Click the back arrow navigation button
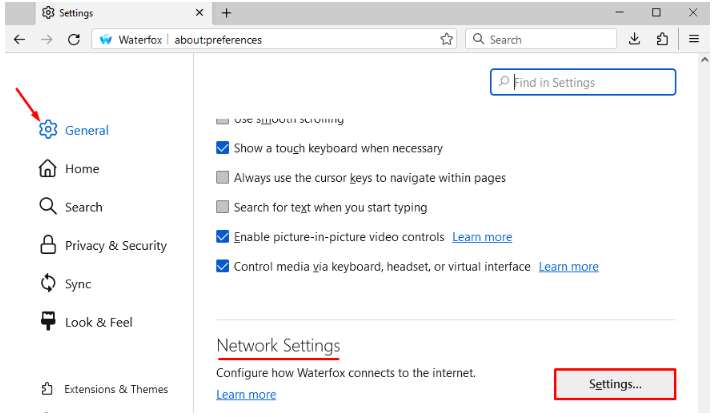This screenshot has width=714, height=417. [x=19, y=39]
